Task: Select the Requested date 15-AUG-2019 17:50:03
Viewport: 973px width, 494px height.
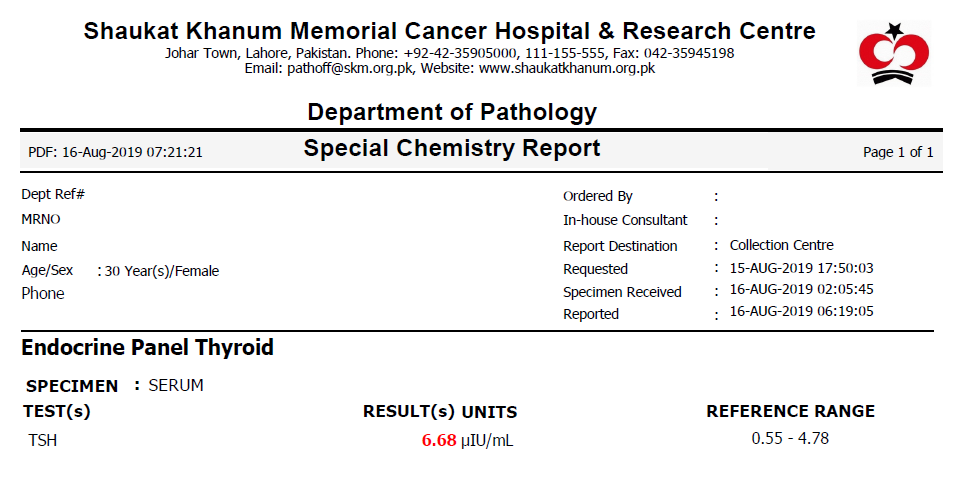Action: point(801,269)
